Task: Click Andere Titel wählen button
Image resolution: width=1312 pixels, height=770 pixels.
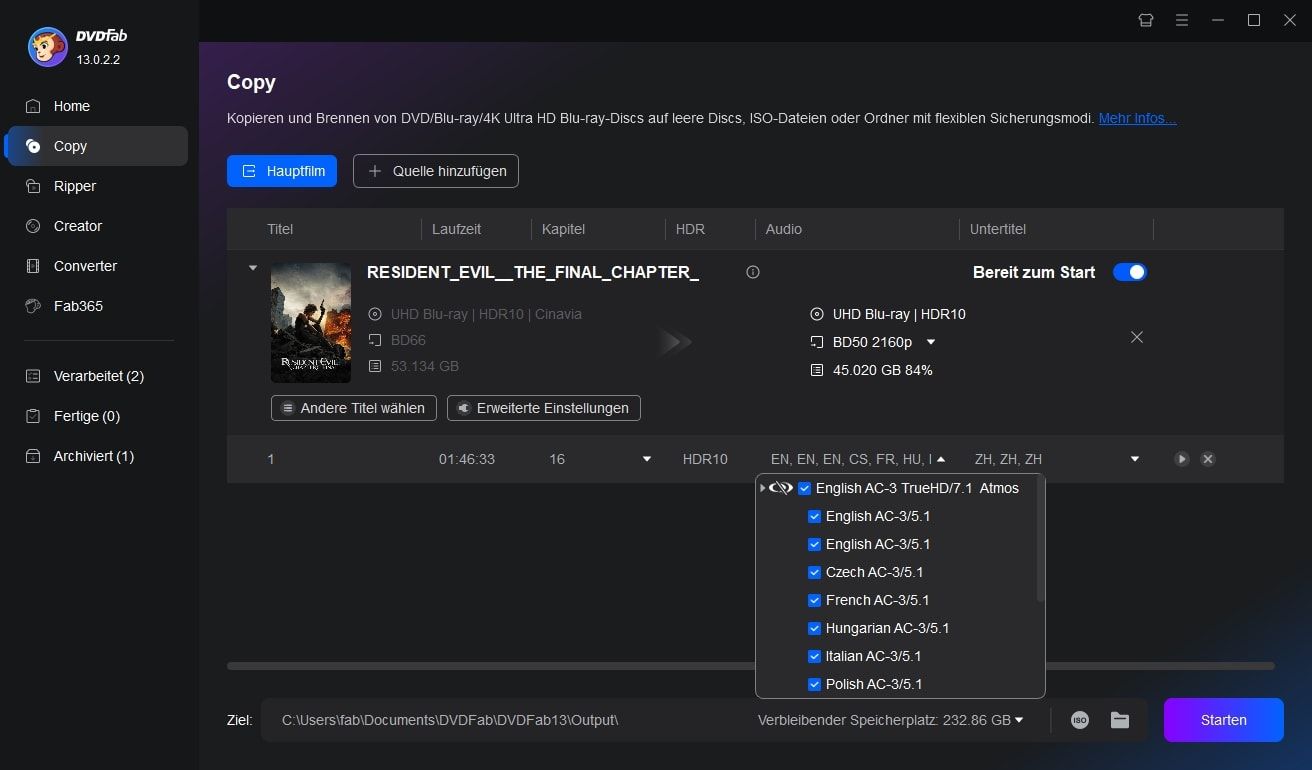Action: [354, 408]
